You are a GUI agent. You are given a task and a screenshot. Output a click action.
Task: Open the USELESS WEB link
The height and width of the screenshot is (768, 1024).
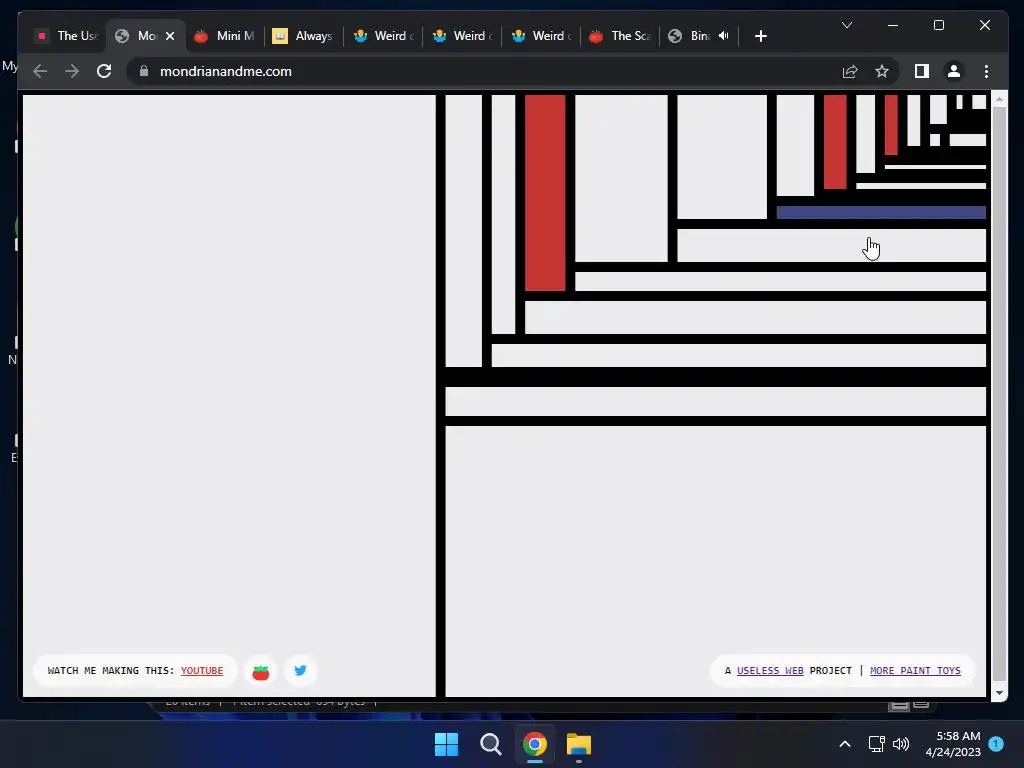click(x=770, y=671)
